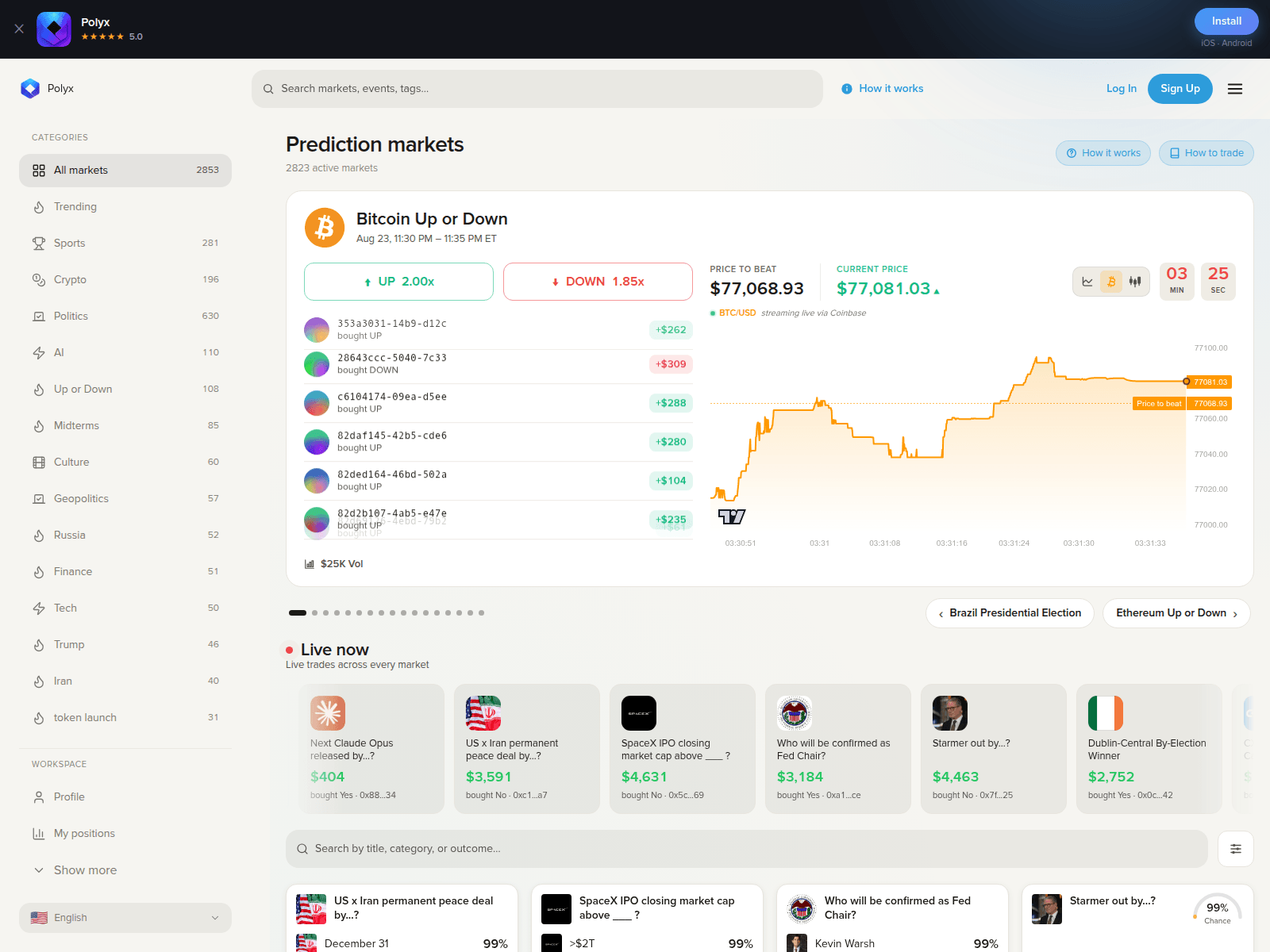Open the AI category
Screen dimensions: 1270x952
tap(125, 353)
